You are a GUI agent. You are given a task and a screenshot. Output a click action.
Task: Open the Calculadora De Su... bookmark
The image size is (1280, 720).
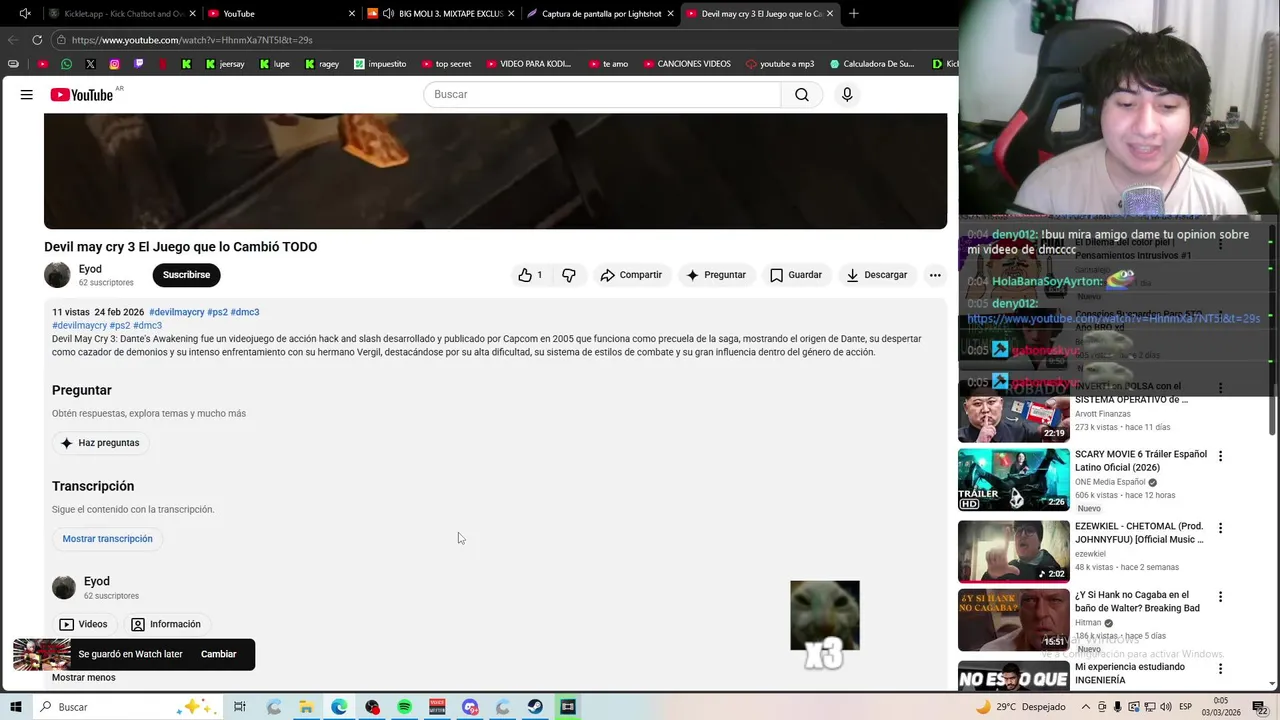[872, 64]
